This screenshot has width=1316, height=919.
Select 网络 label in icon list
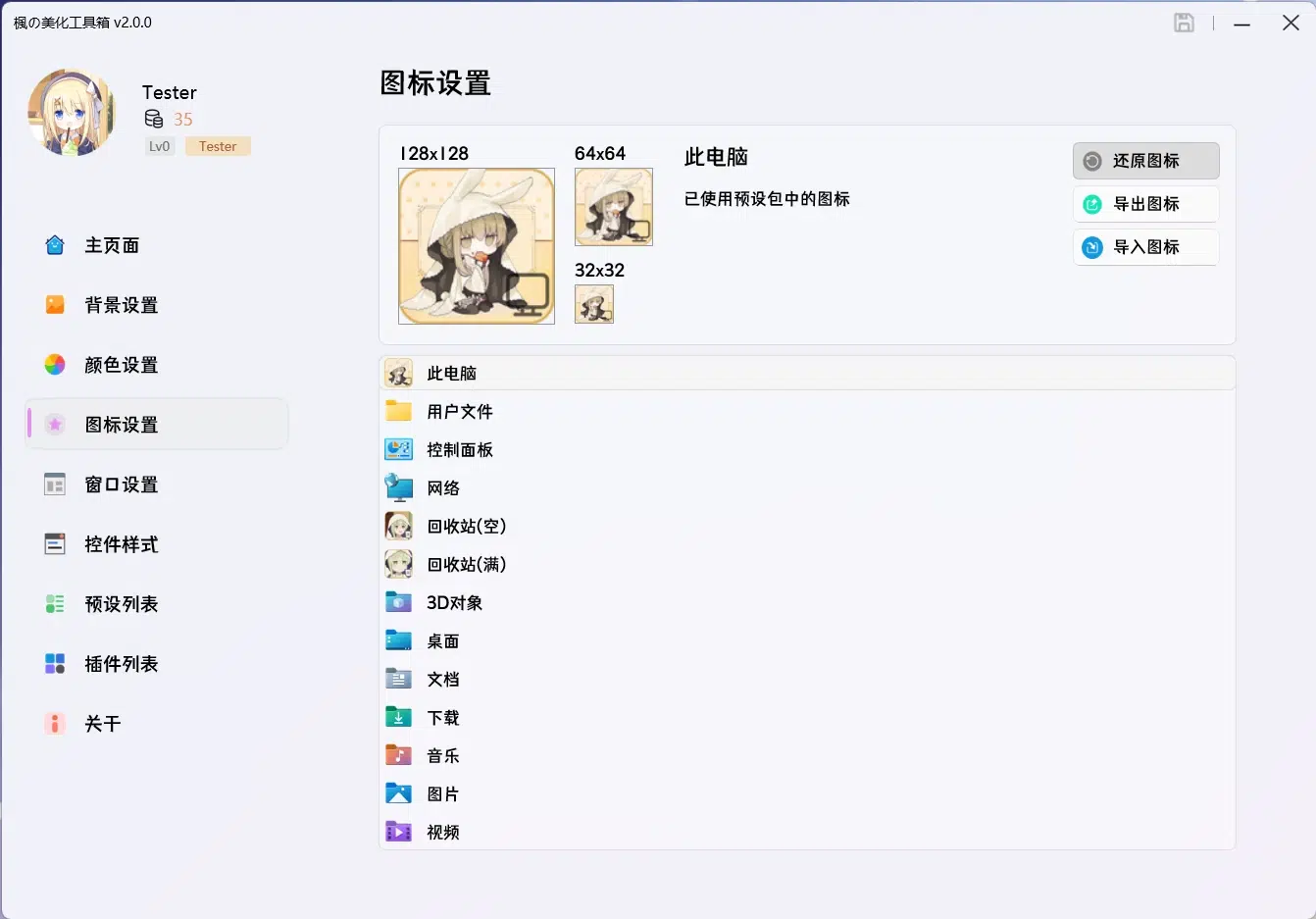(443, 488)
